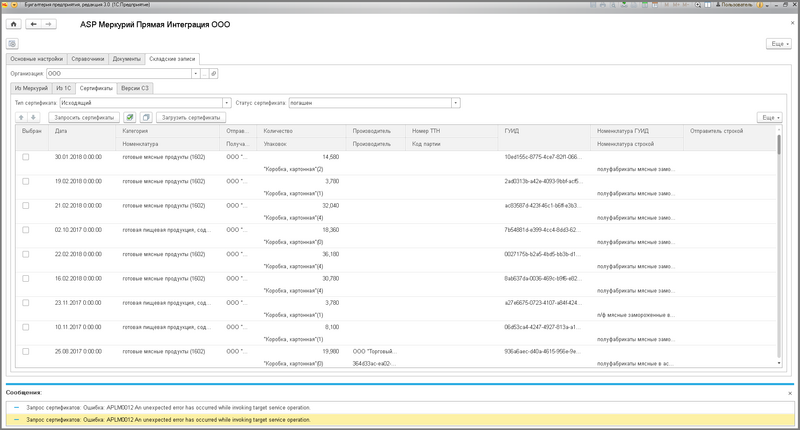
Task: Click the uncheck-all squares icon in toolbar
Action: 146,117
